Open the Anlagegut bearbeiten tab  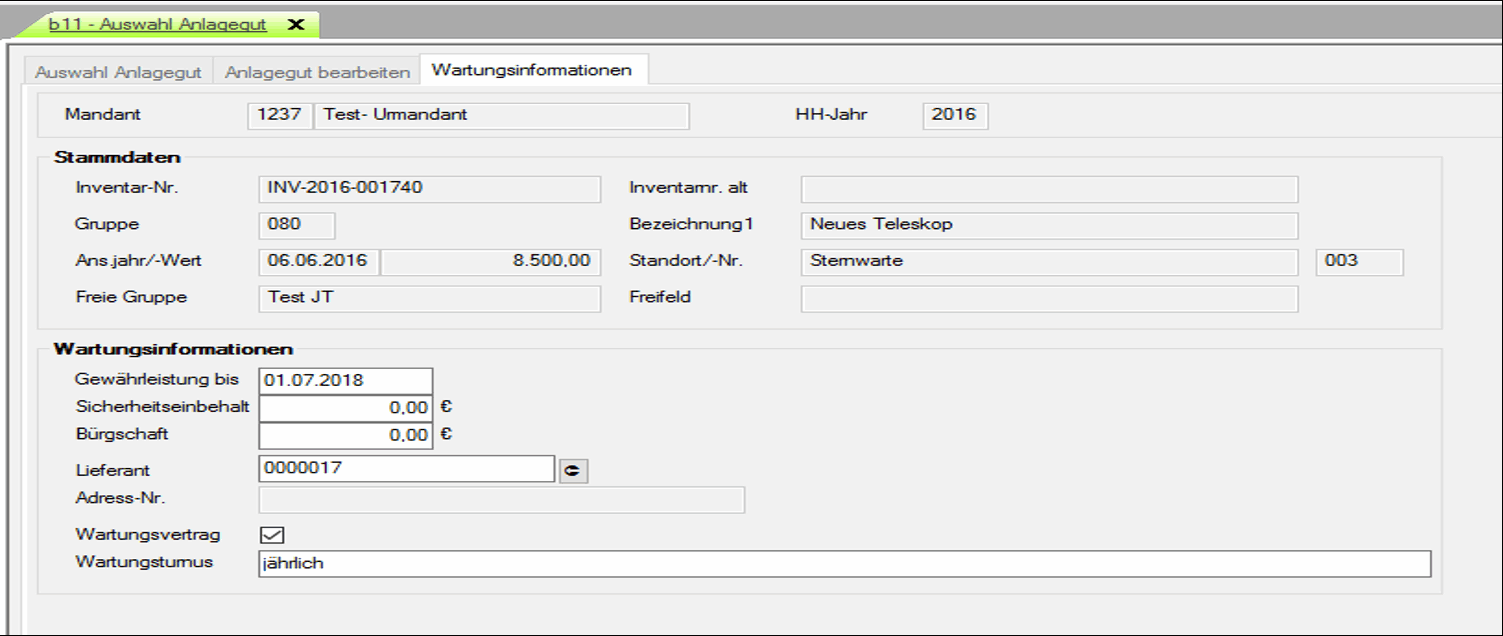[317, 72]
